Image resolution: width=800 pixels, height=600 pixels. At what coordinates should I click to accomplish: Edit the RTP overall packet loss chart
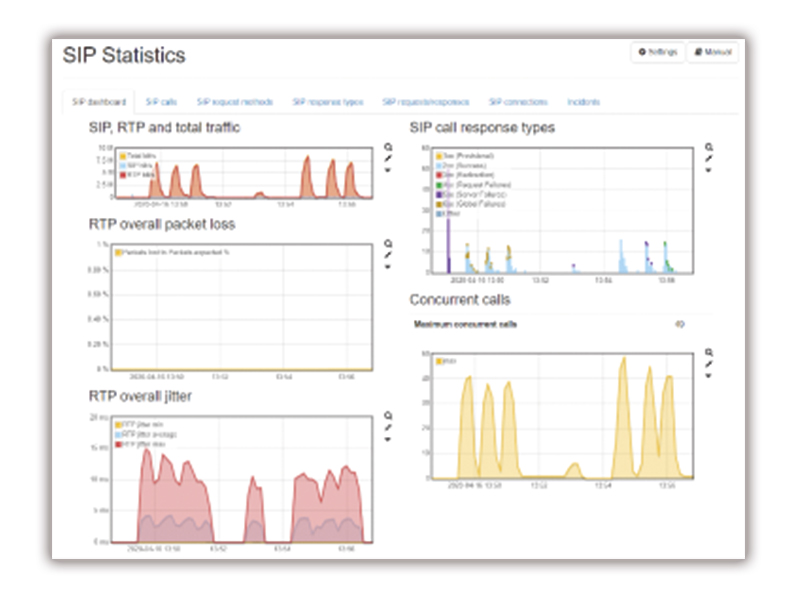pos(387,255)
